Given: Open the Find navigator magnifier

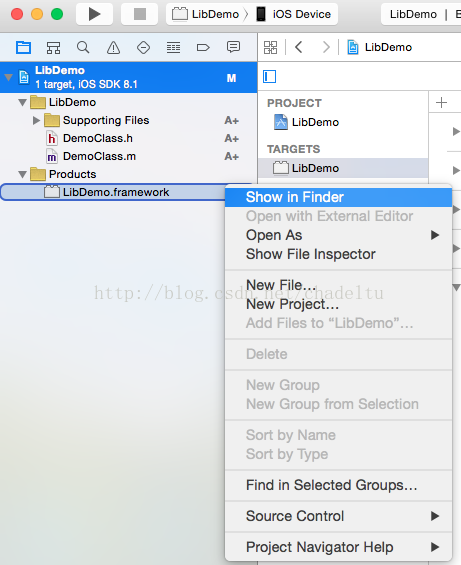Looking at the screenshot, I should coord(83,47).
